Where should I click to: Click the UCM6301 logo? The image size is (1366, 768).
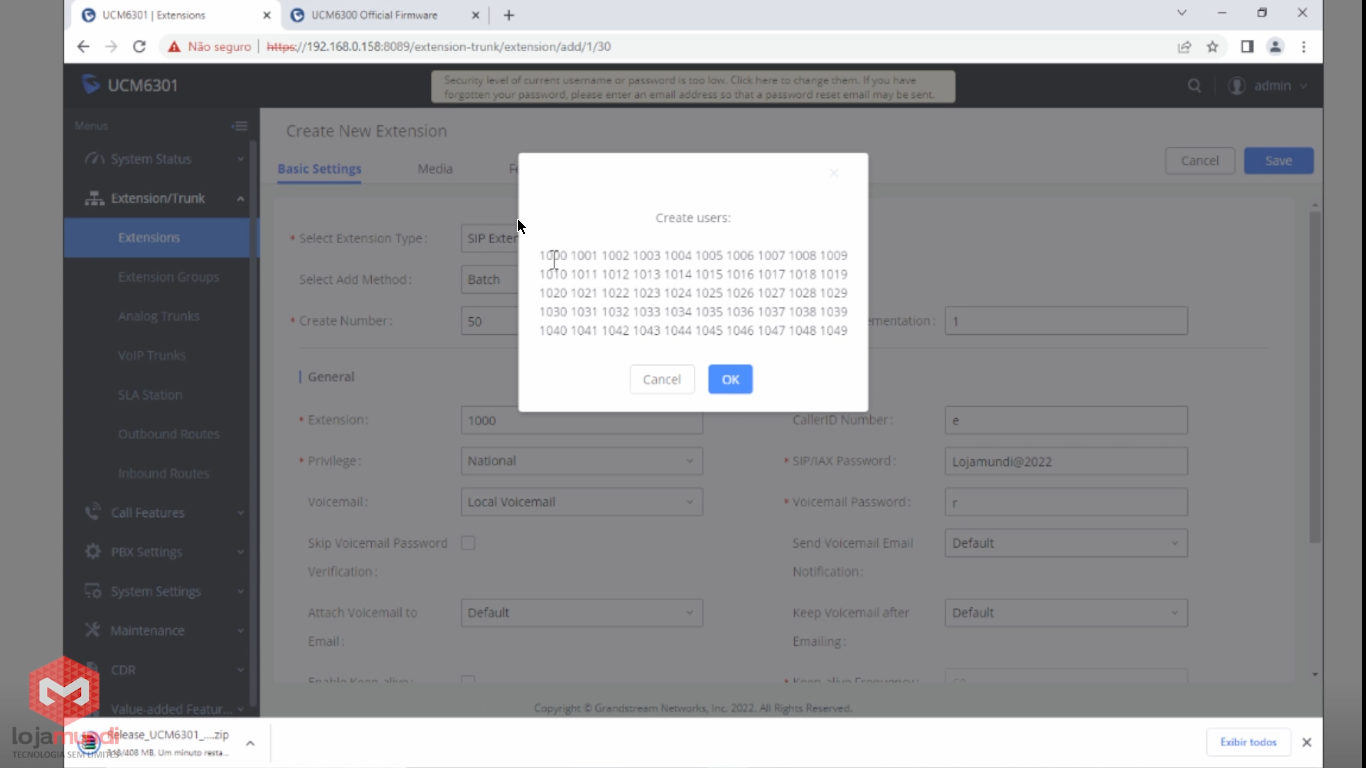tap(130, 85)
